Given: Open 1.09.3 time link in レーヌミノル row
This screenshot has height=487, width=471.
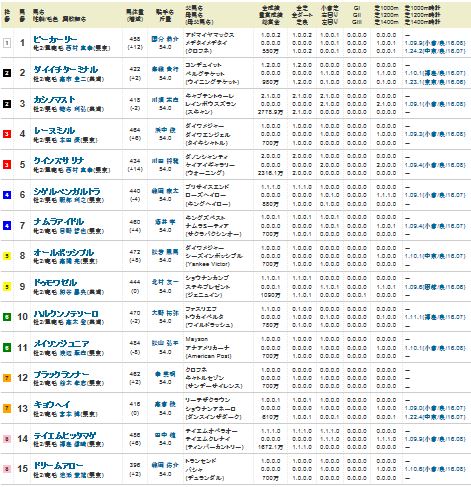Looking at the screenshot, I should [435, 134].
